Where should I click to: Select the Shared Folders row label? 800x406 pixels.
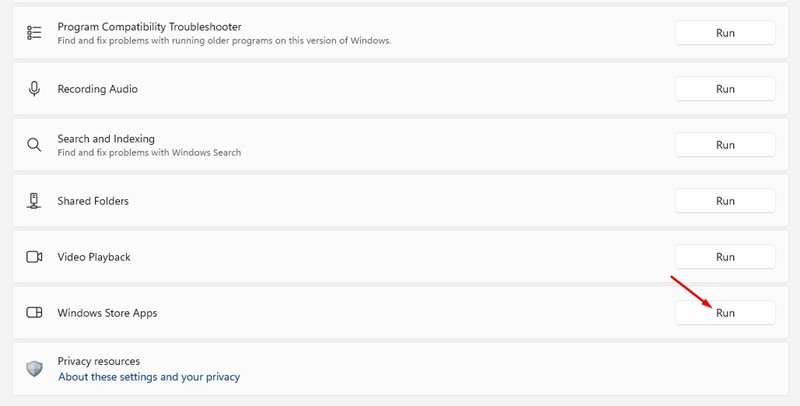click(x=93, y=201)
